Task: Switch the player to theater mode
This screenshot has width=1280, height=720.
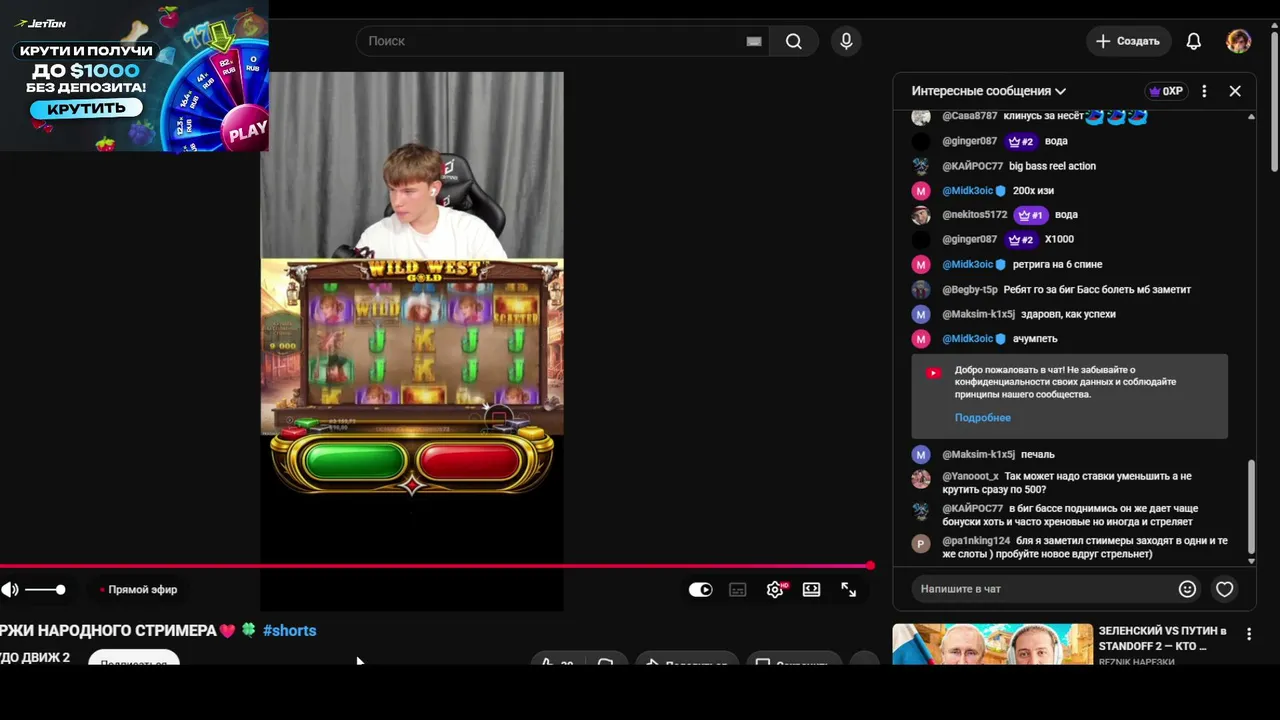Action: coord(812,590)
